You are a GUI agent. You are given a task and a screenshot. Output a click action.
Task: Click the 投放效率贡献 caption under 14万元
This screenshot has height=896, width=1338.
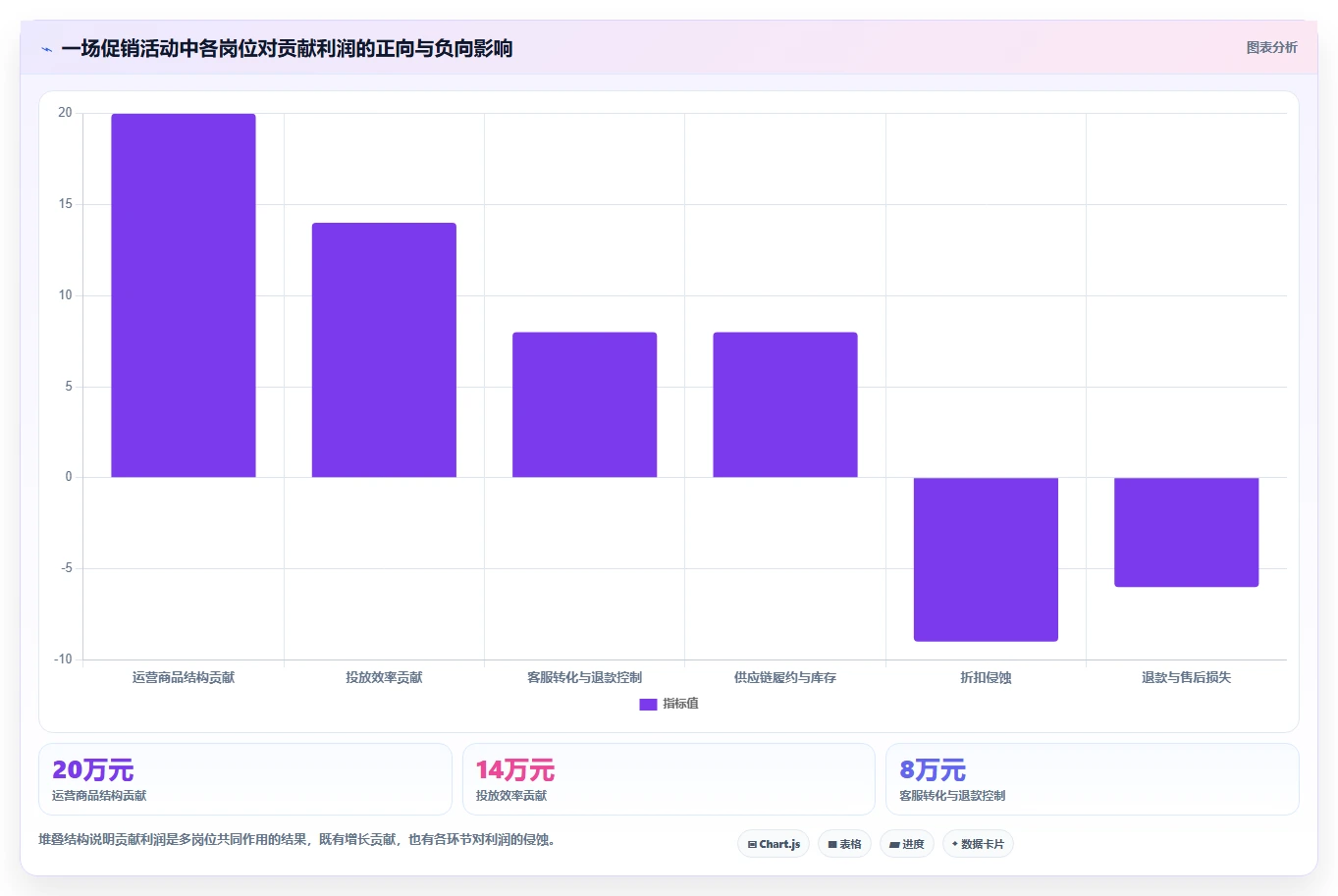click(511, 796)
